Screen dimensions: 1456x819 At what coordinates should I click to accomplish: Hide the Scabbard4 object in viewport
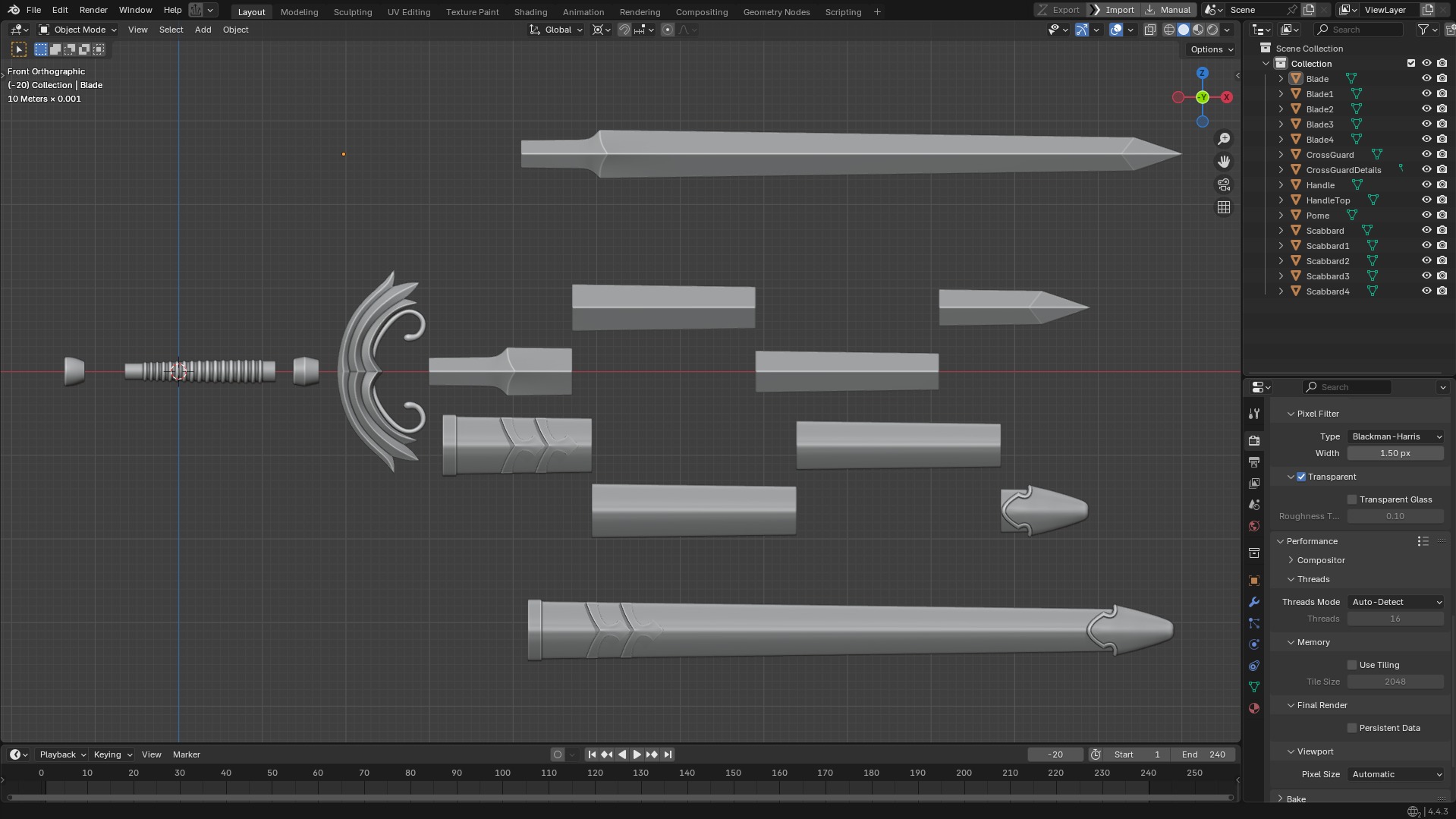coord(1426,291)
